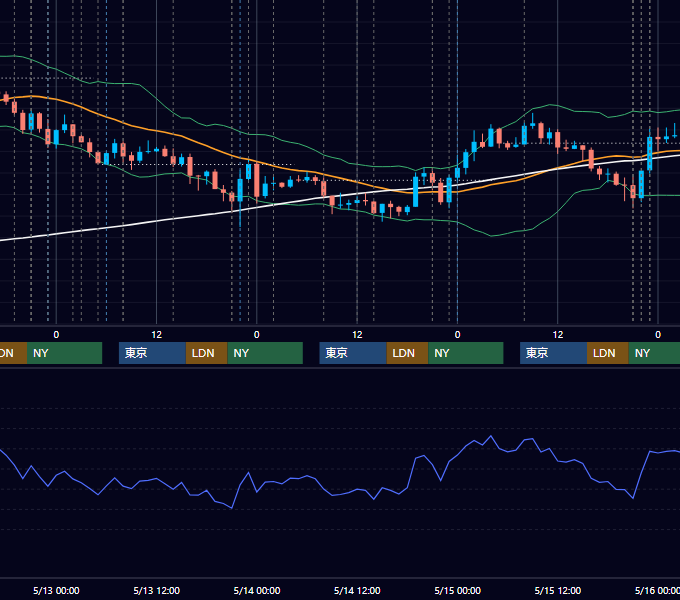Image resolution: width=680 pixels, height=600 pixels.
Task: Click hour label 12 above 5/14 12:00
Action: click(x=357, y=335)
